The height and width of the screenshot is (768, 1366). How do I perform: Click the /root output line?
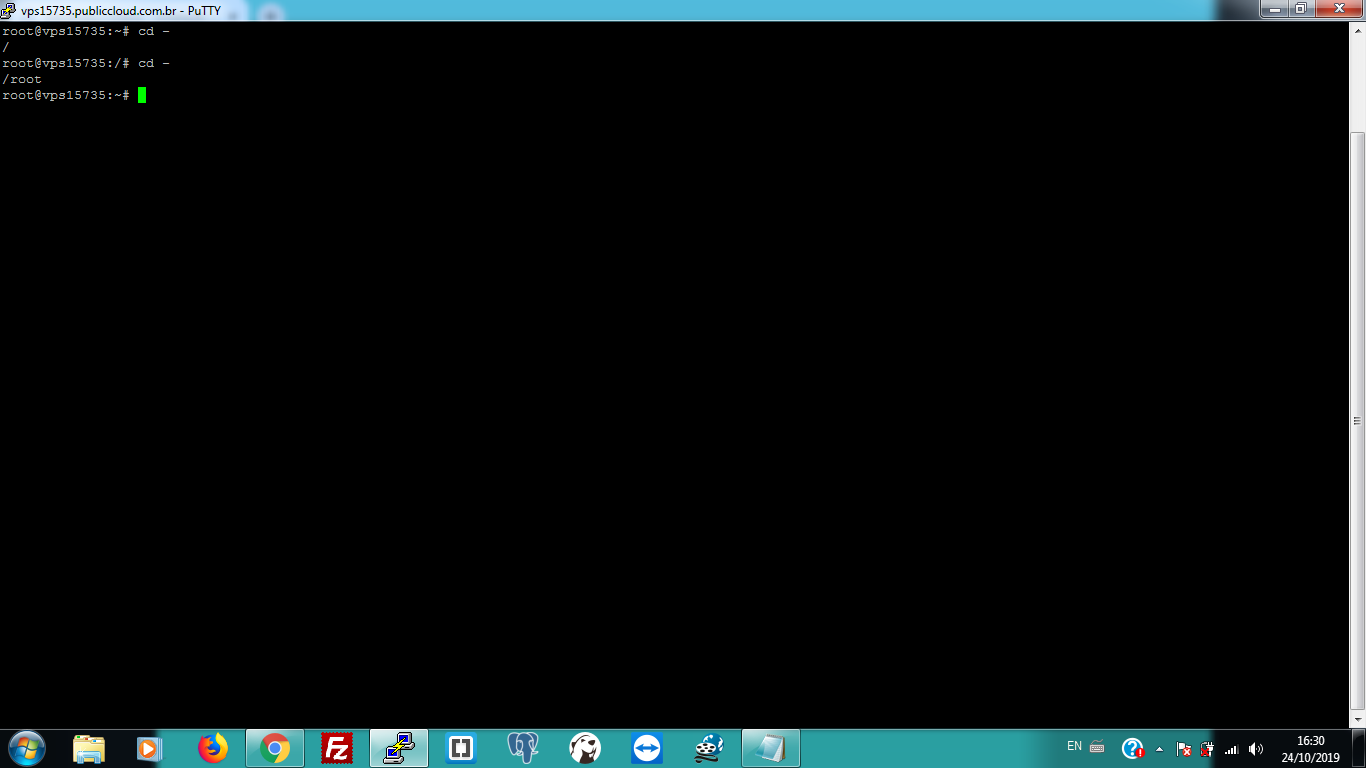click(22, 79)
